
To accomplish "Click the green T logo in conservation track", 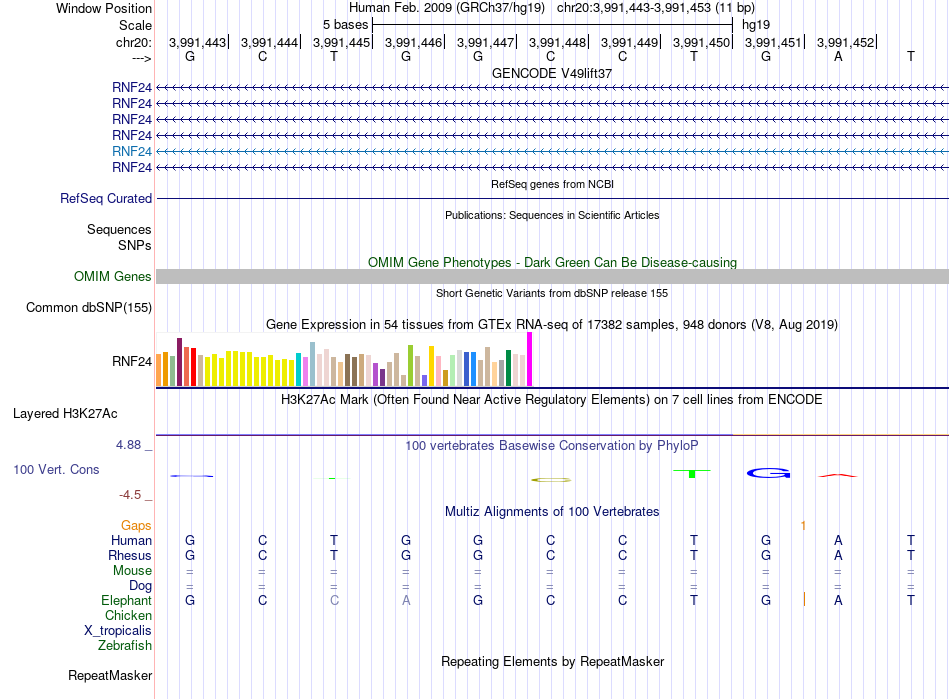I will [x=692, y=473].
